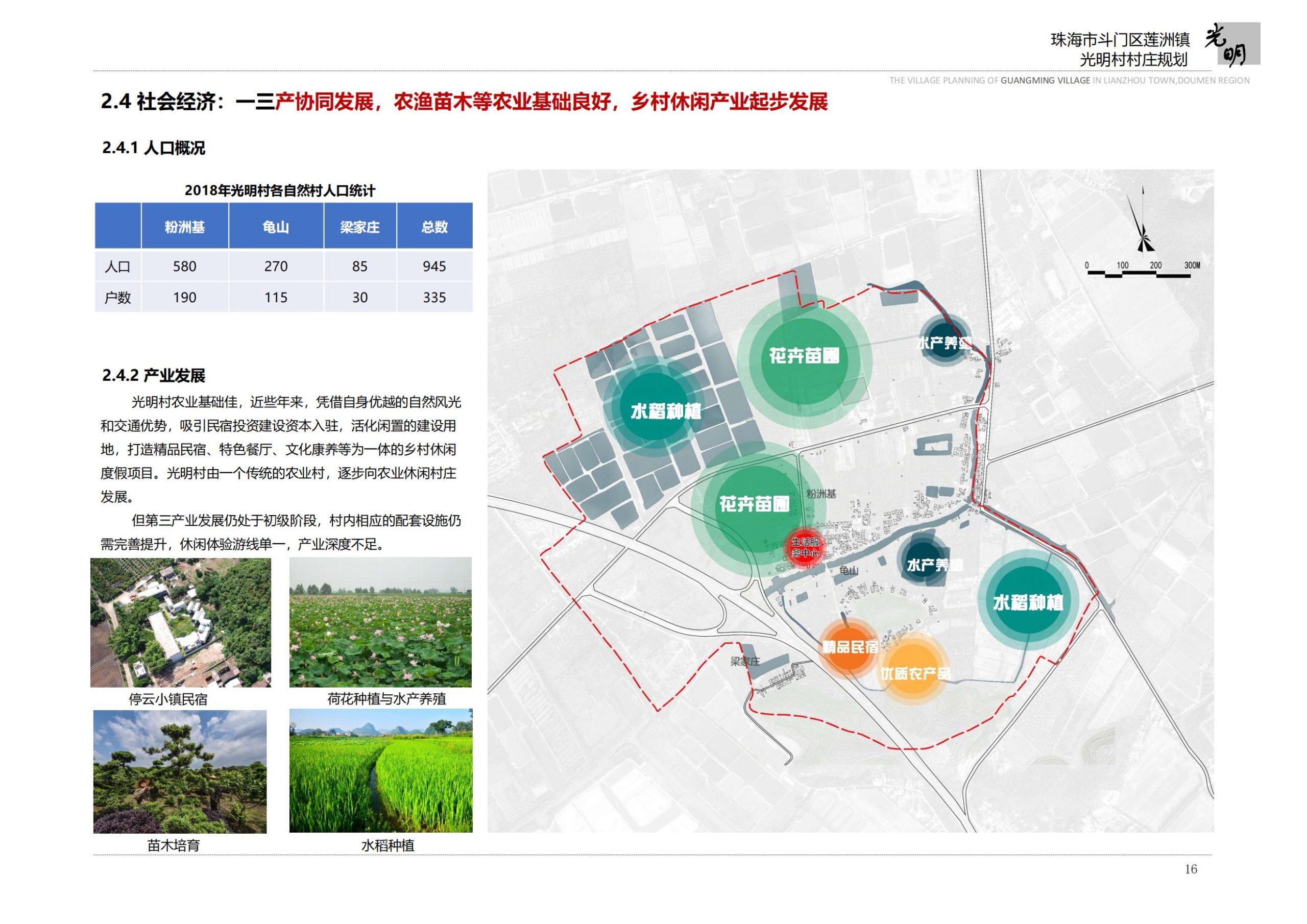
Task: Click the caption 停云小镇民宿
Action: pos(168,699)
